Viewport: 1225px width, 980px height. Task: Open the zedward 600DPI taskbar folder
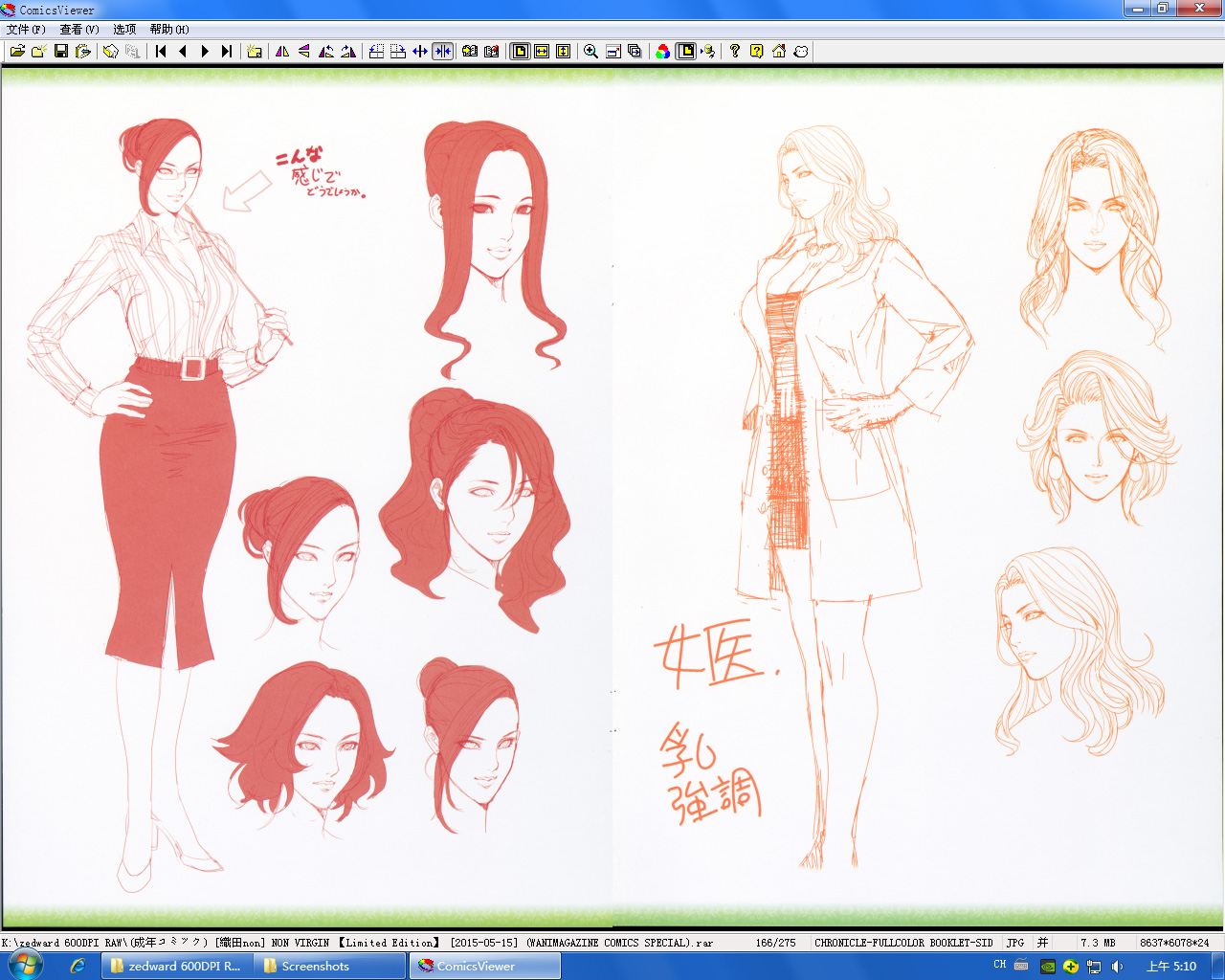176,967
